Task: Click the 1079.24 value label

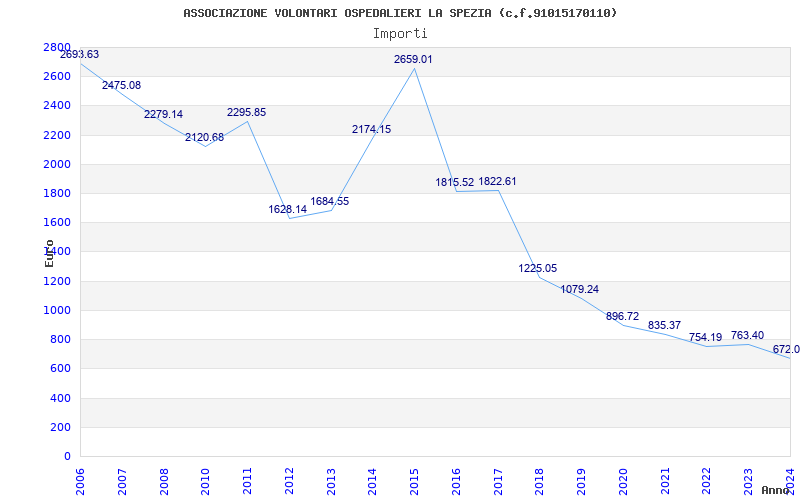Action: tap(580, 290)
